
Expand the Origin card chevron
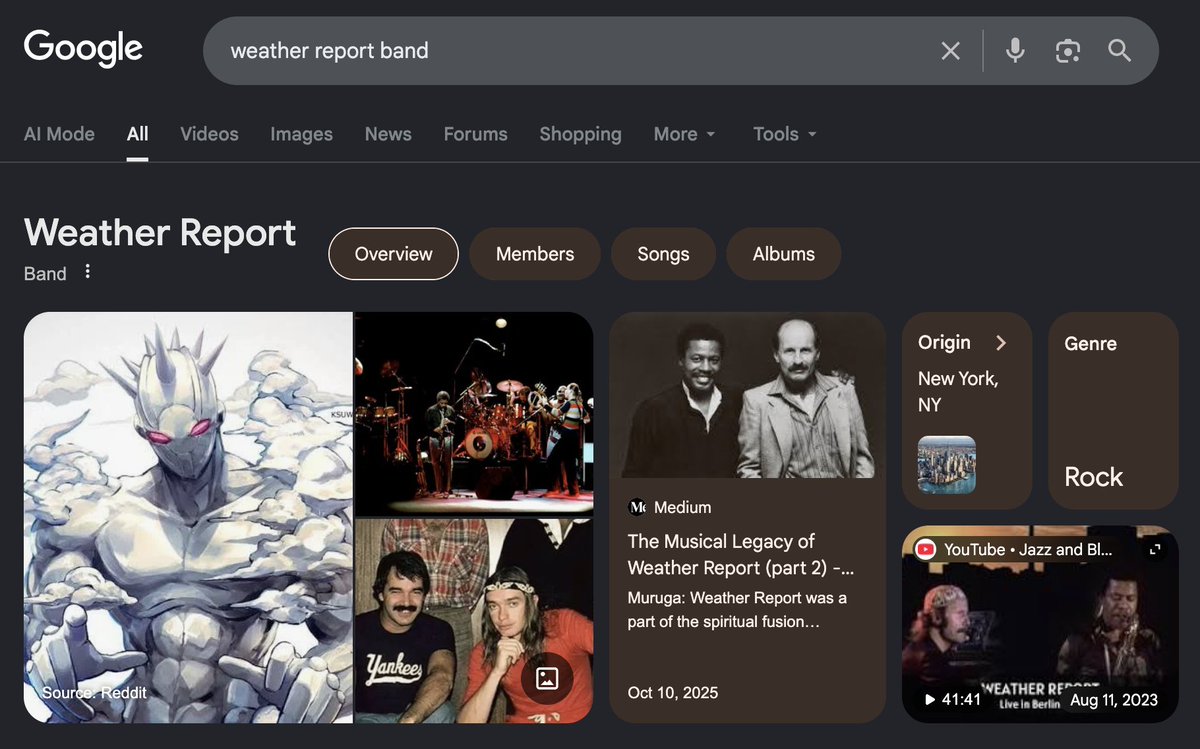coord(1001,343)
